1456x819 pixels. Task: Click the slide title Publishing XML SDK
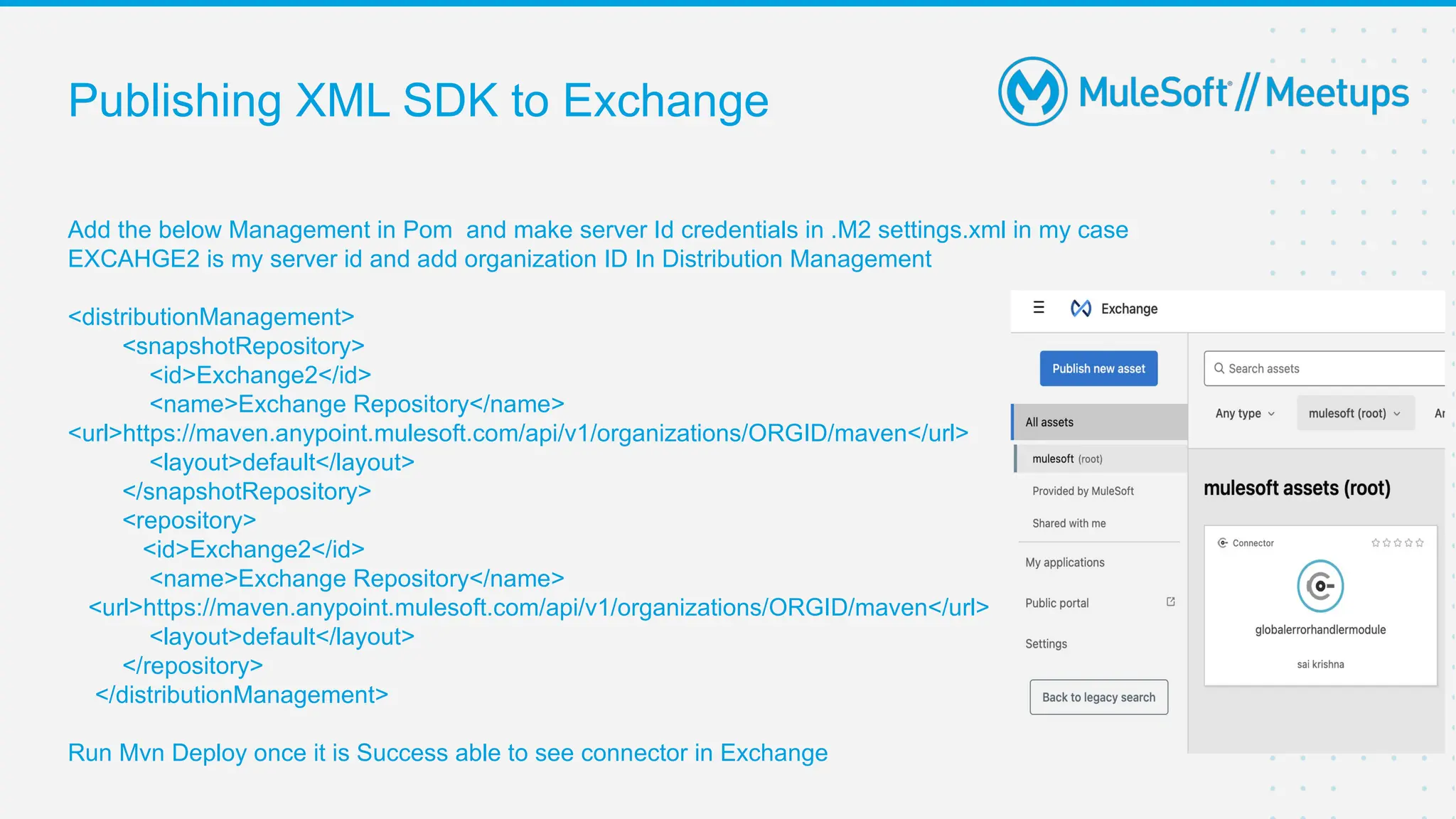point(418,100)
